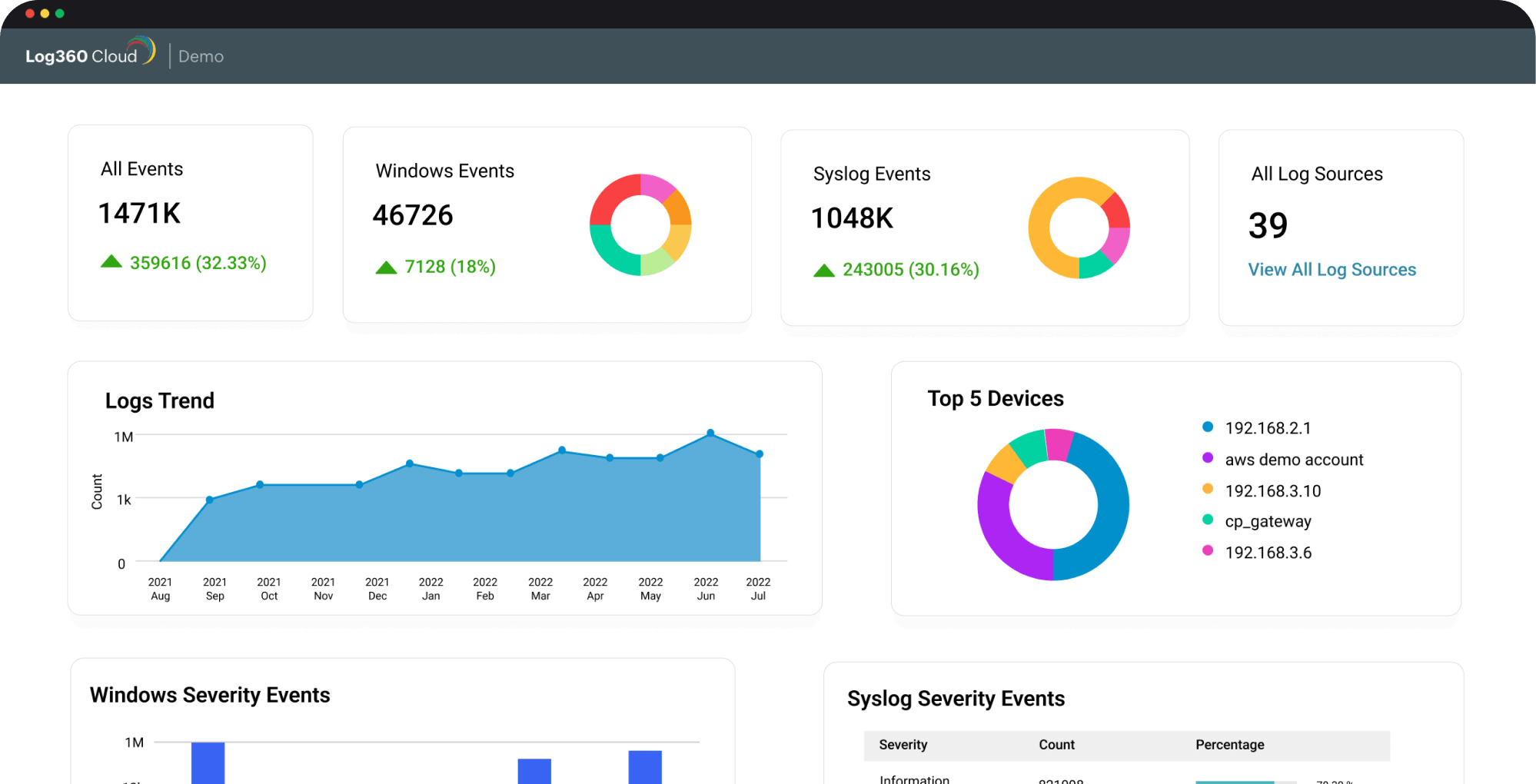Click the green increase arrow under All Events
1536x784 pixels.
[112, 261]
